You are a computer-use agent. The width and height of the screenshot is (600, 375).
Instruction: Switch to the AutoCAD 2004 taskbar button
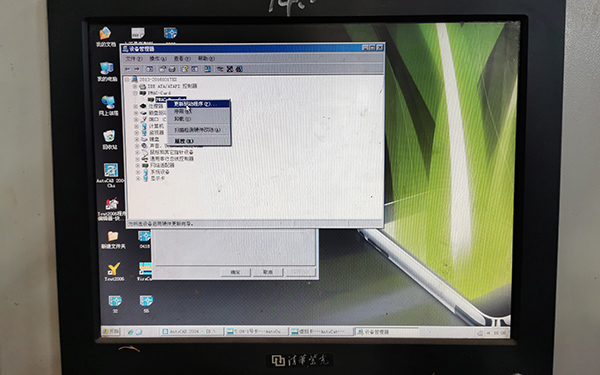191,331
